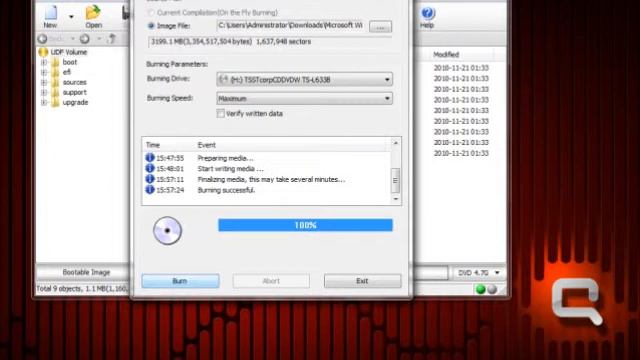
Task: Click log scrollbar down arrow
Action: pos(396,199)
